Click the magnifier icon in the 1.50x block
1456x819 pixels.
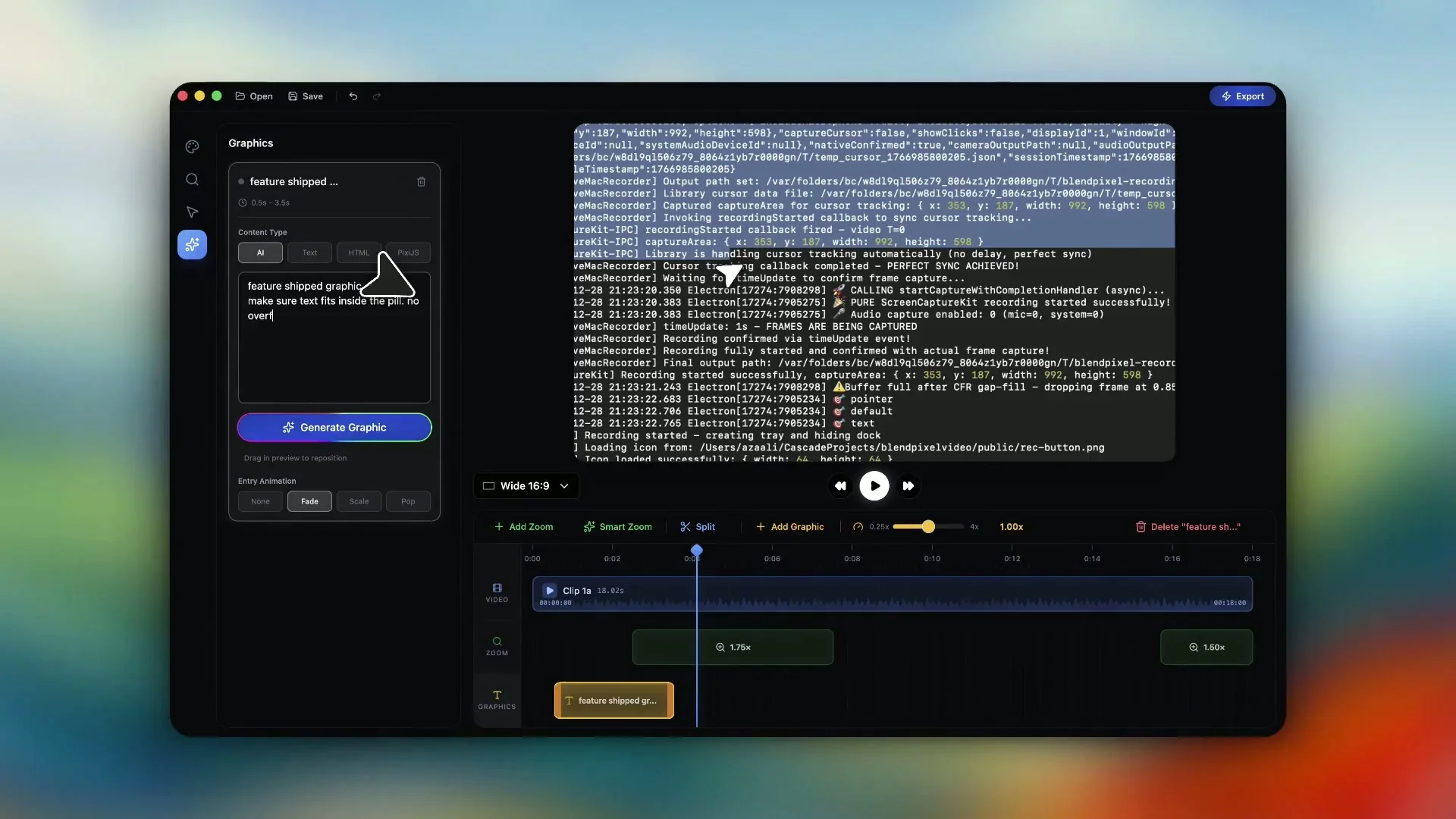(1194, 648)
